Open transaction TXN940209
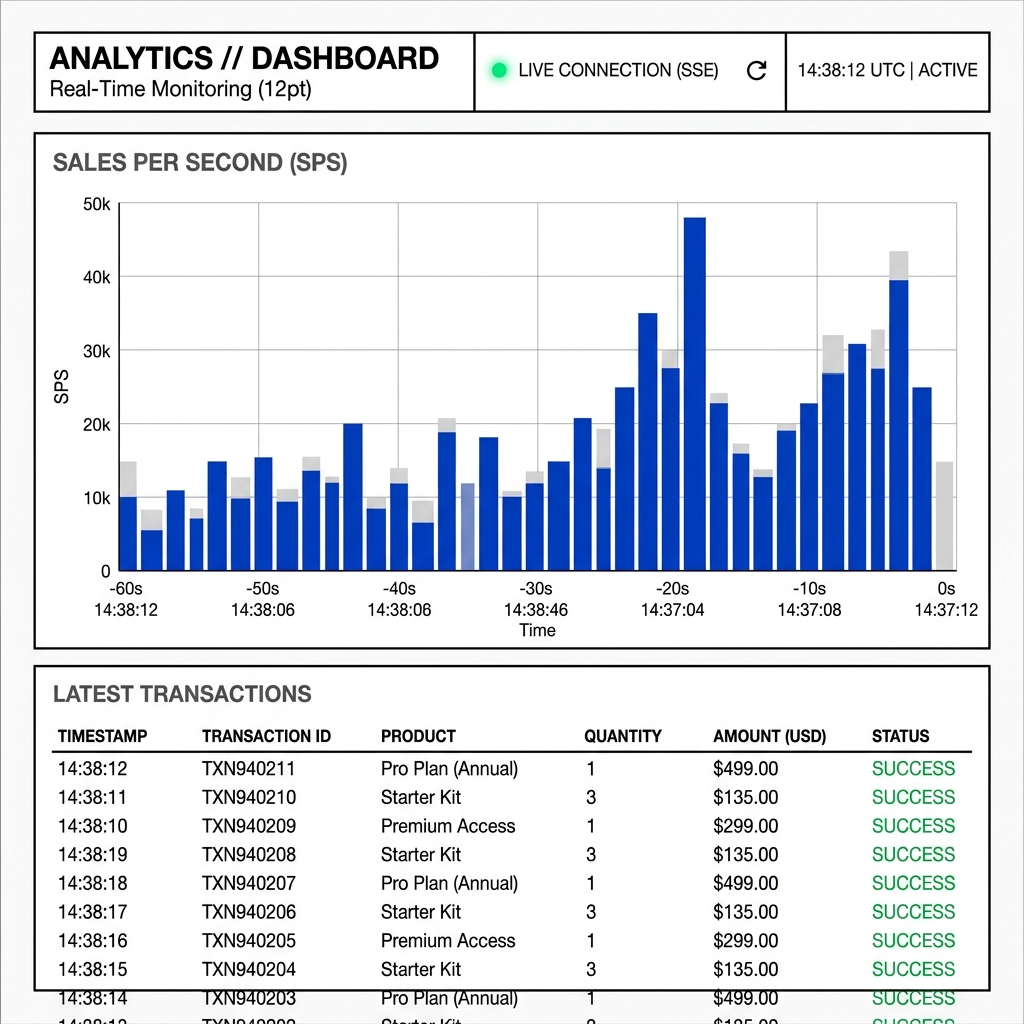This screenshot has width=1024, height=1024. [x=248, y=826]
